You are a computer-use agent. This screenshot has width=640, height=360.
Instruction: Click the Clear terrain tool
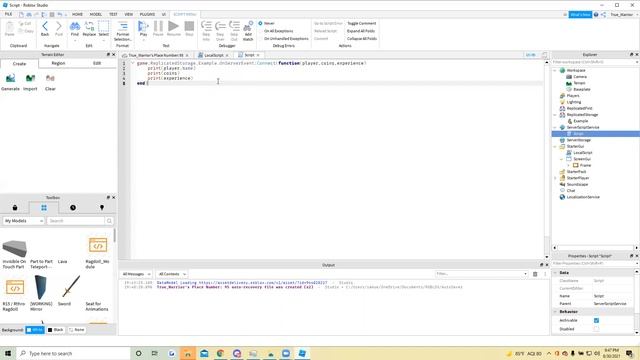50,82
